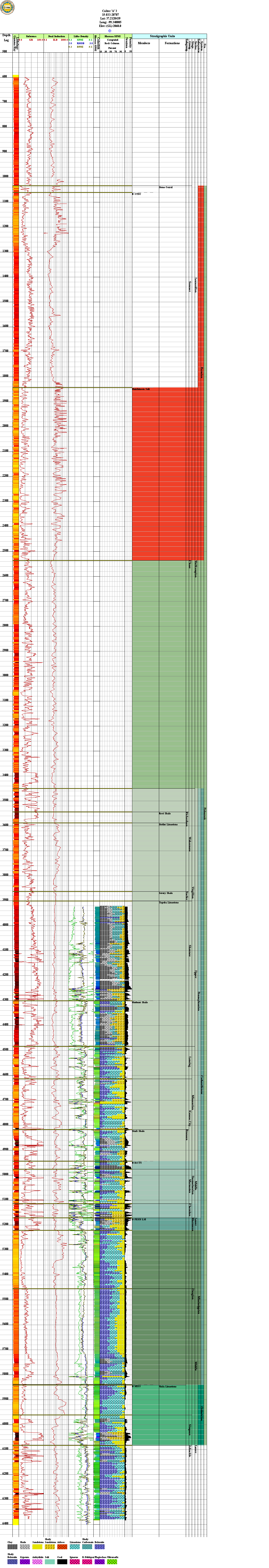Viewport: 269px width, 1568px height.
Task: Click the "GR" curve label
Action: 31,40
